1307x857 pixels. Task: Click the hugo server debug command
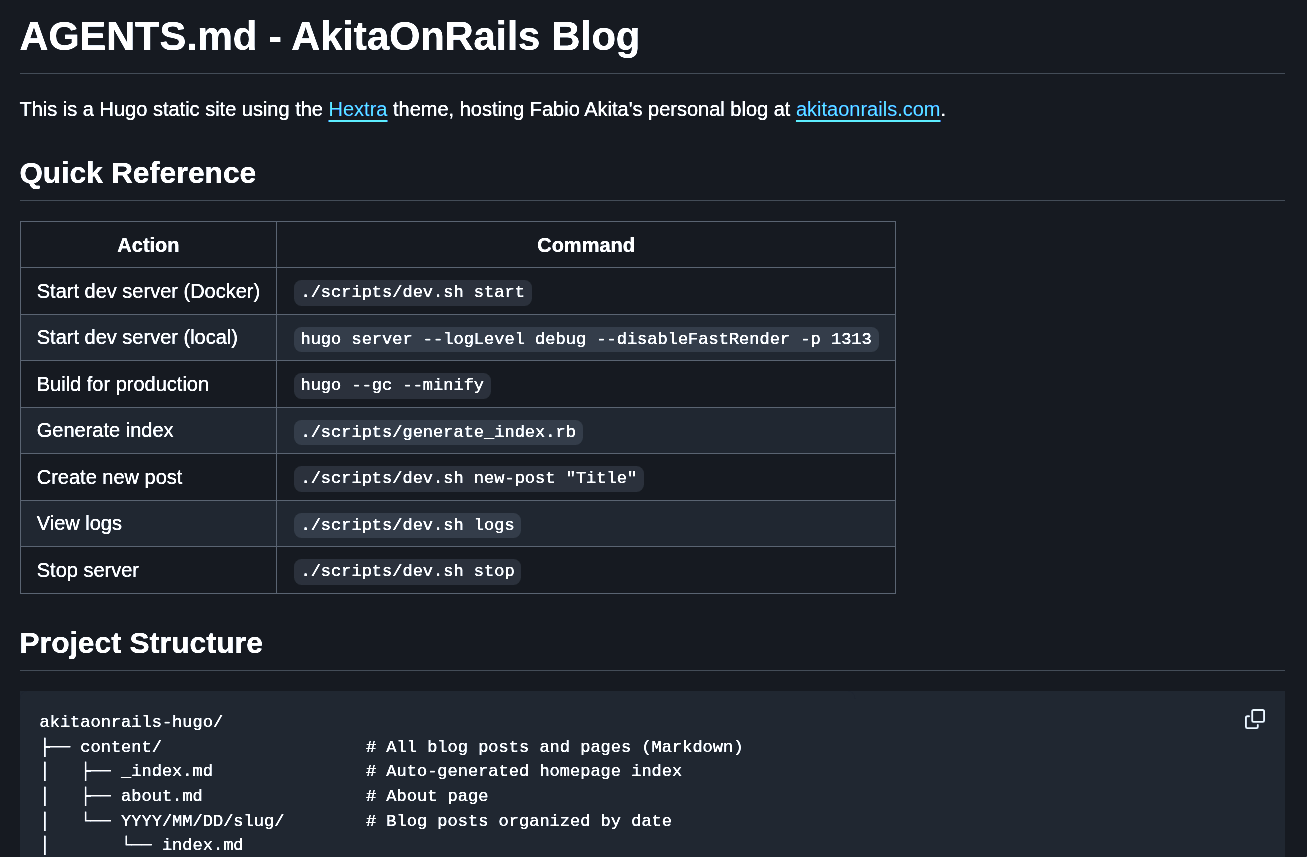pyautogui.click(x=585, y=339)
